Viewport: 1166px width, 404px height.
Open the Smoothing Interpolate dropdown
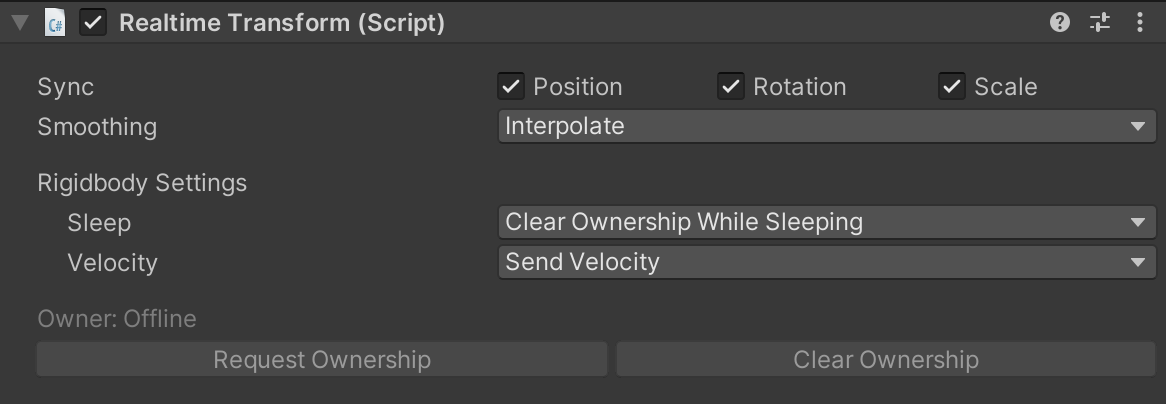[x=826, y=127]
